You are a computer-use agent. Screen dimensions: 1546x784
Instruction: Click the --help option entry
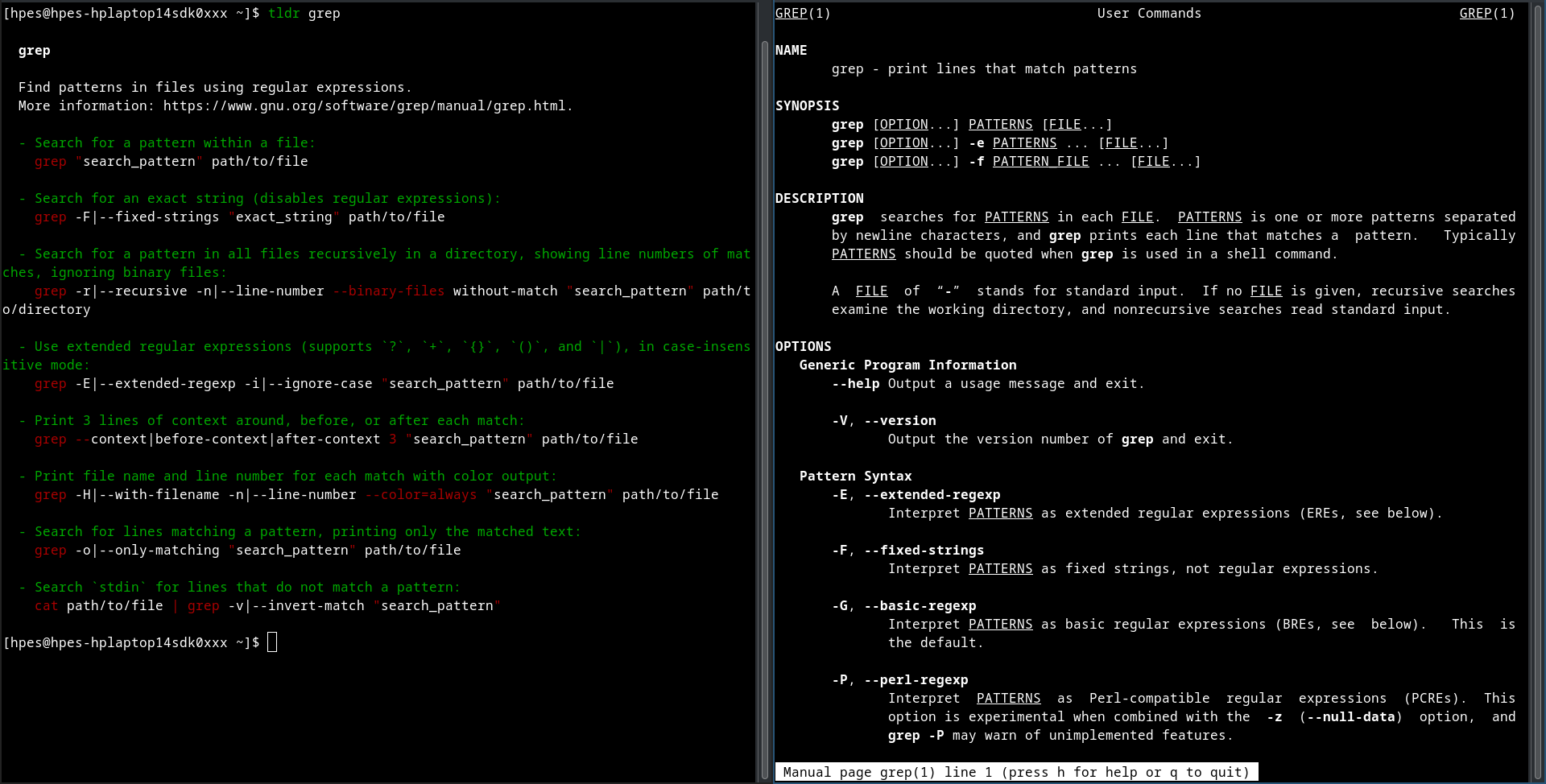855,383
